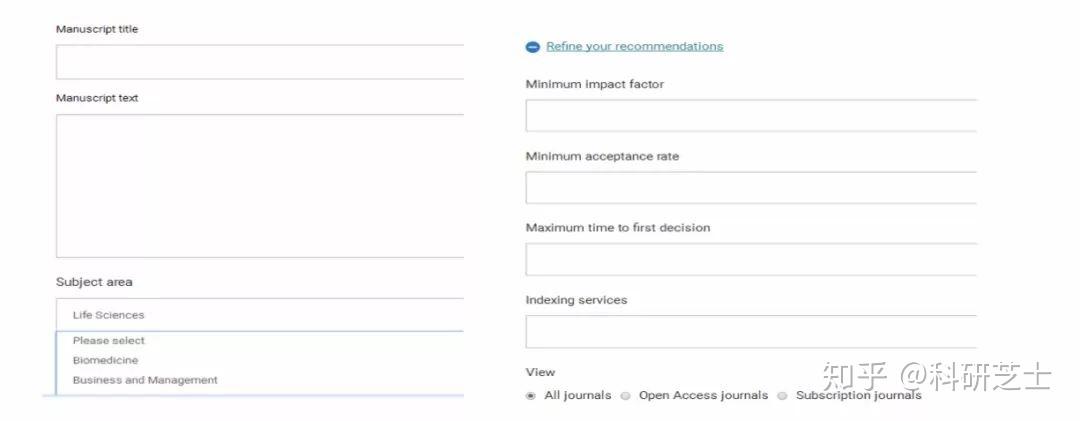Focus the Manuscript text box
The width and height of the screenshot is (1080, 421).
260,186
